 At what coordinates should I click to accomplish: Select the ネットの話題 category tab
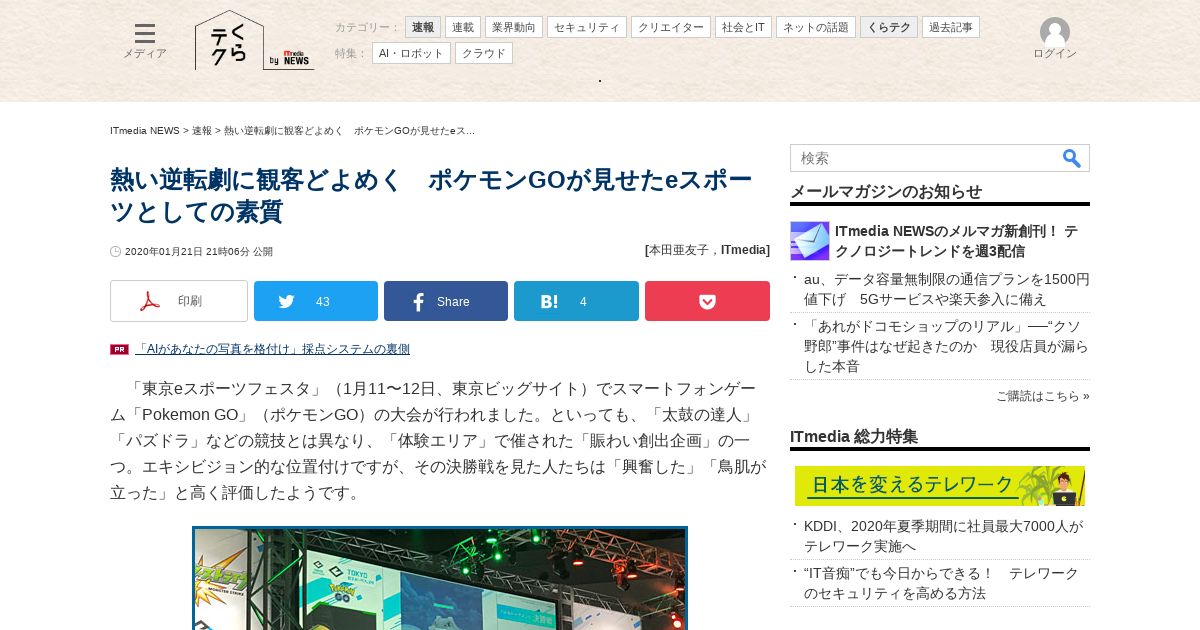[816, 27]
